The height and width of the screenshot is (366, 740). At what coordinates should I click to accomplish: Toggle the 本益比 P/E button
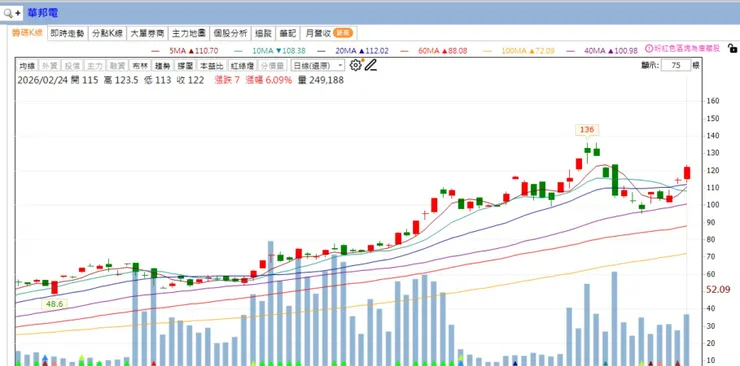tap(211, 66)
